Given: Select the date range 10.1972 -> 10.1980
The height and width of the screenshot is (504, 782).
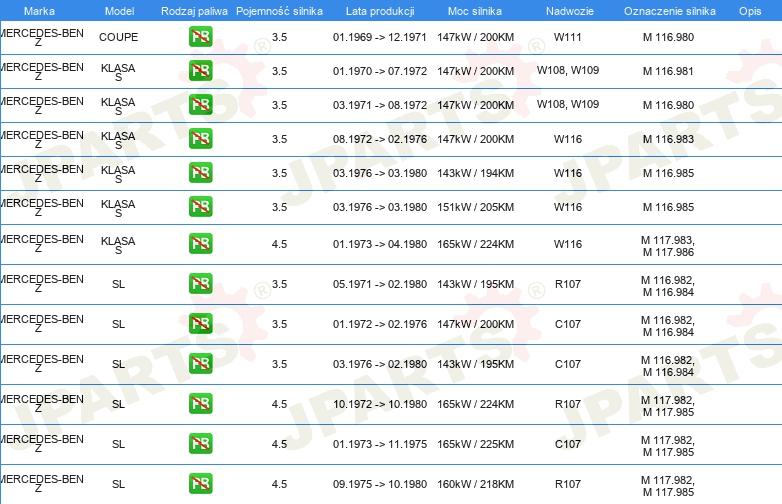Looking at the screenshot, I should pyautogui.click(x=380, y=404).
